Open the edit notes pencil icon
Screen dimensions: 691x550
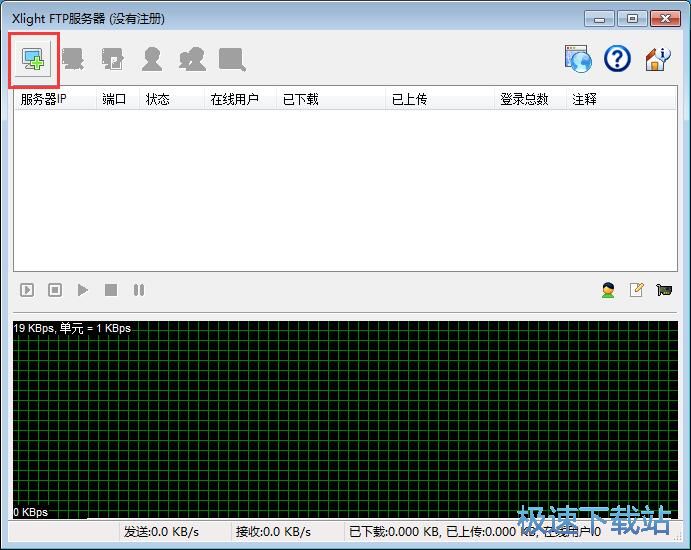click(636, 290)
